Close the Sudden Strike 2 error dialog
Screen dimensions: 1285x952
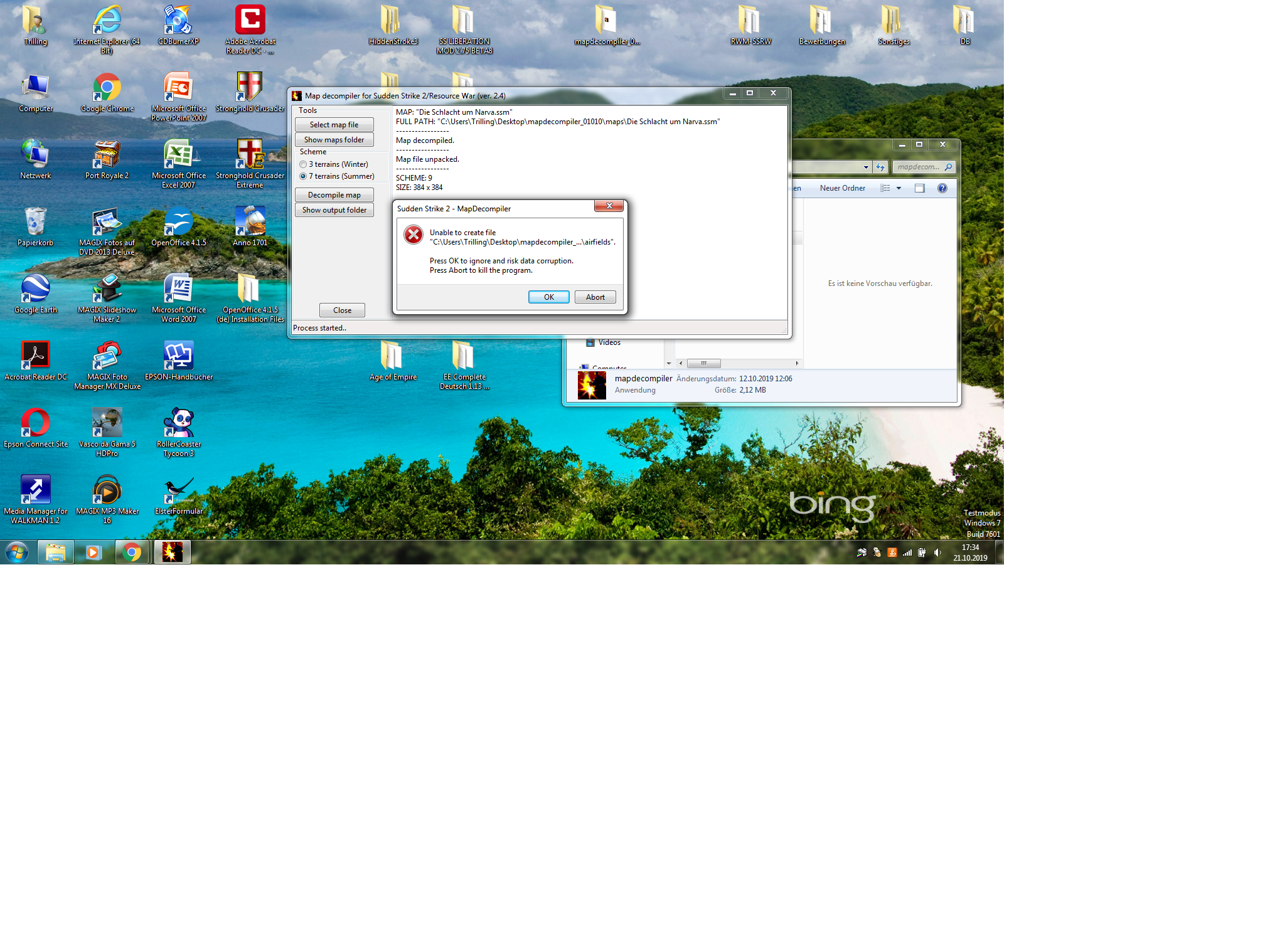(609, 206)
